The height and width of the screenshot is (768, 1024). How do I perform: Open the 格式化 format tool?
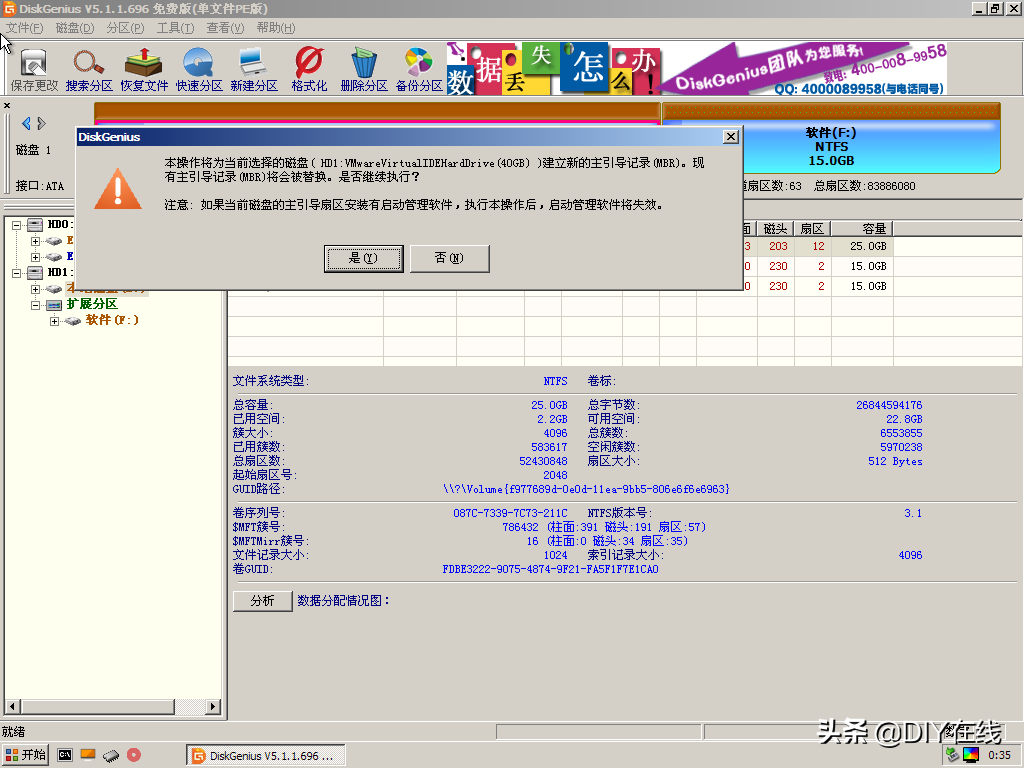306,67
